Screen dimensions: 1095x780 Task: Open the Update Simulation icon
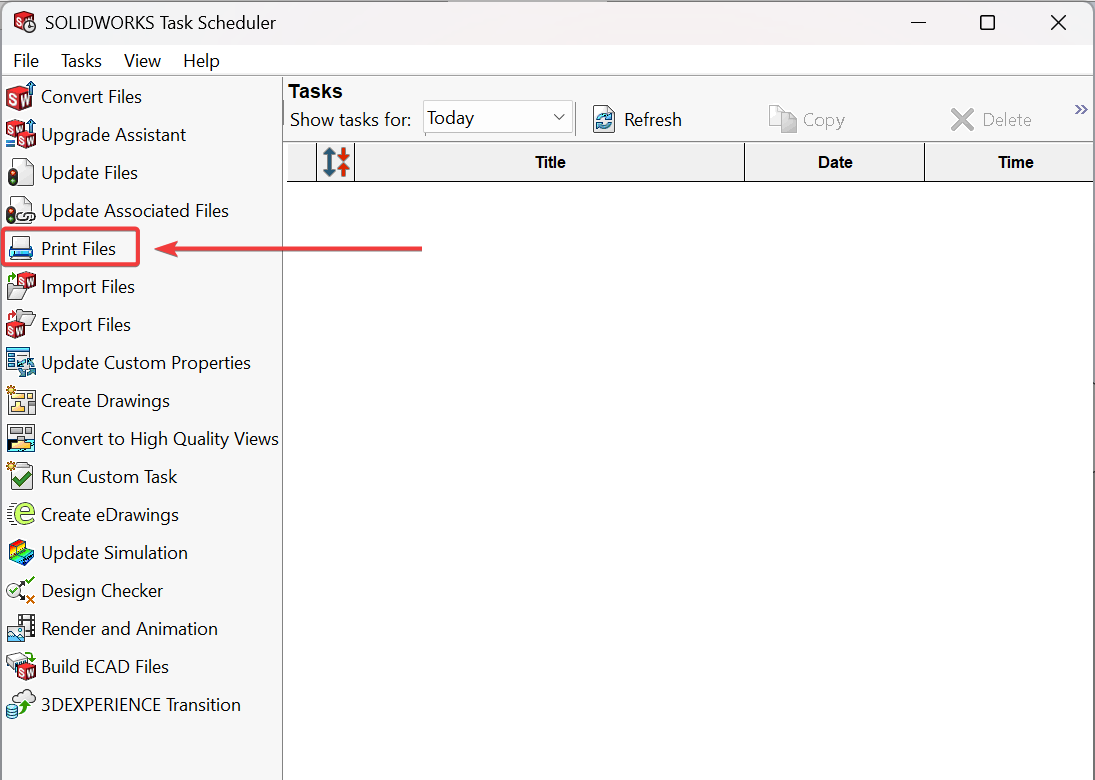pos(20,552)
